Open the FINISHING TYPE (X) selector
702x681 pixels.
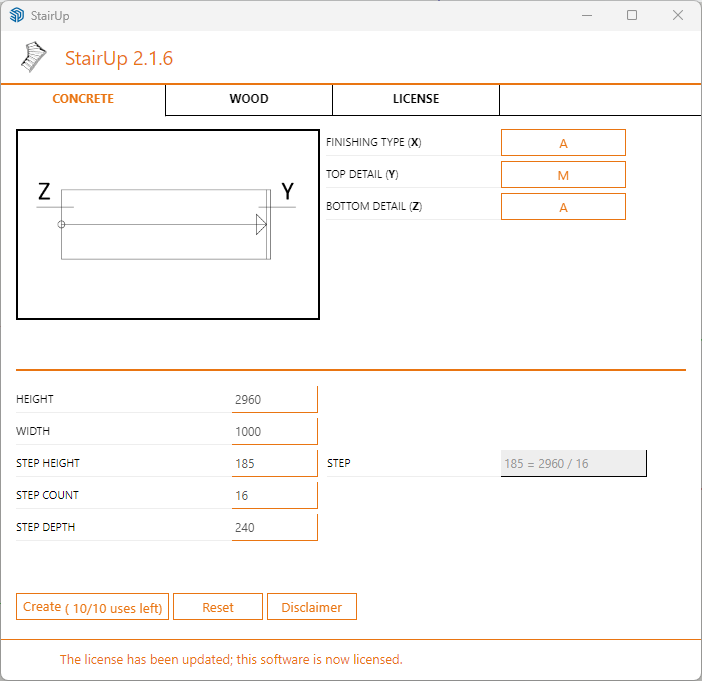(x=563, y=143)
